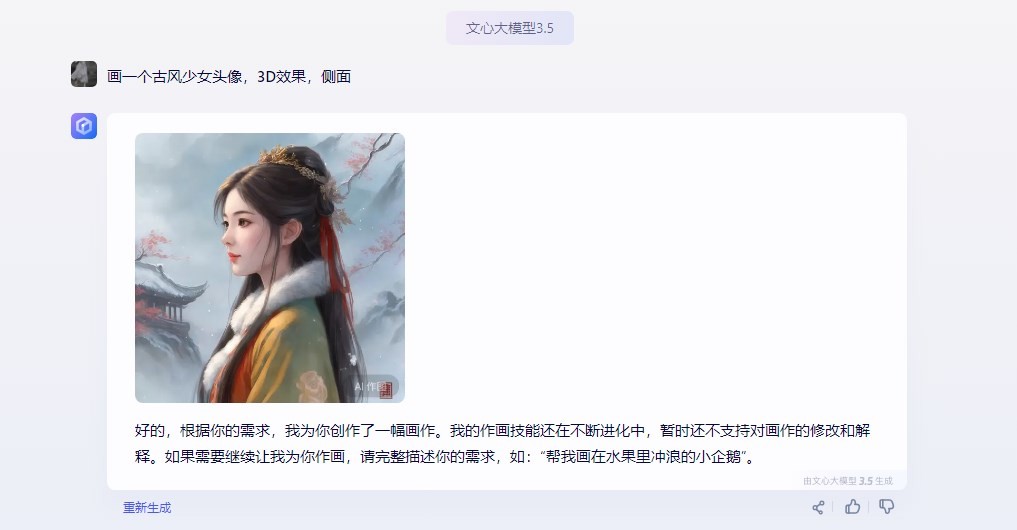
Task: Click the response line starting with 好的，根据你的需求
Action: coord(503,431)
